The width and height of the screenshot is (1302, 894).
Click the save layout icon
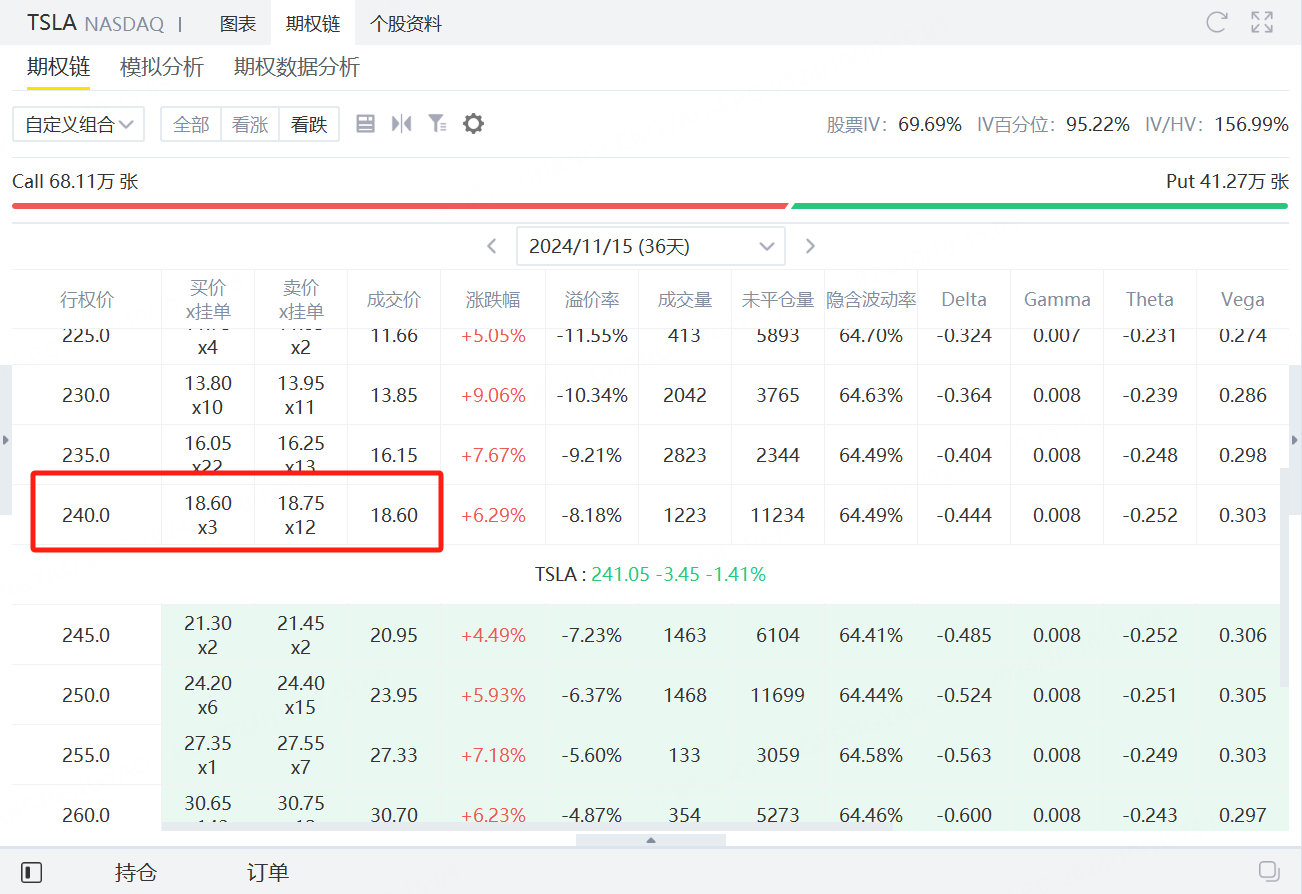click(x=366, y=123)
